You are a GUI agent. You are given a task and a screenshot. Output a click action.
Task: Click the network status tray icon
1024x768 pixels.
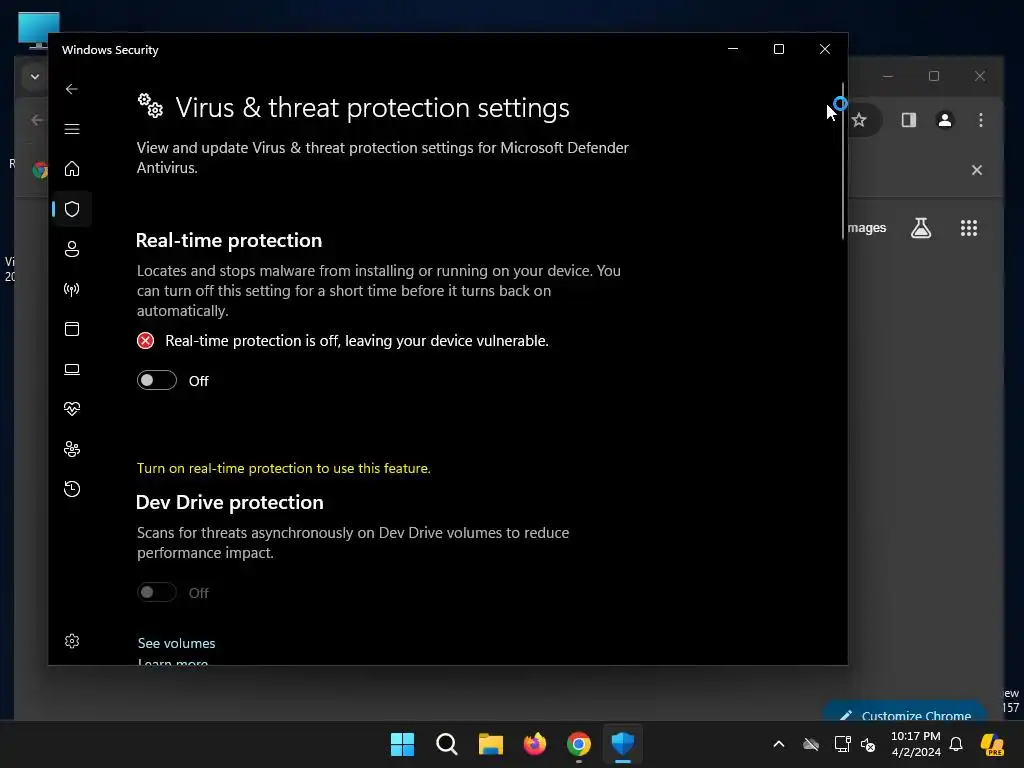click(842, 744)
